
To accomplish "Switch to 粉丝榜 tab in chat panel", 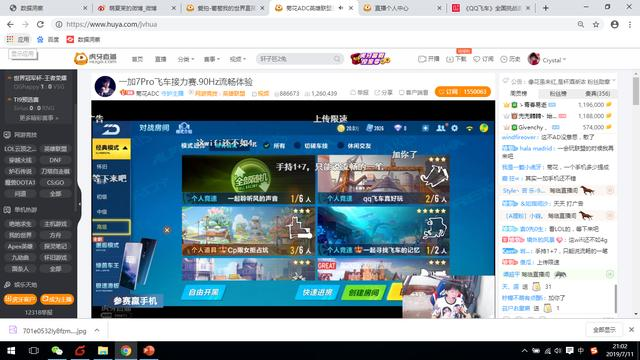I will [x=558, y=93].
